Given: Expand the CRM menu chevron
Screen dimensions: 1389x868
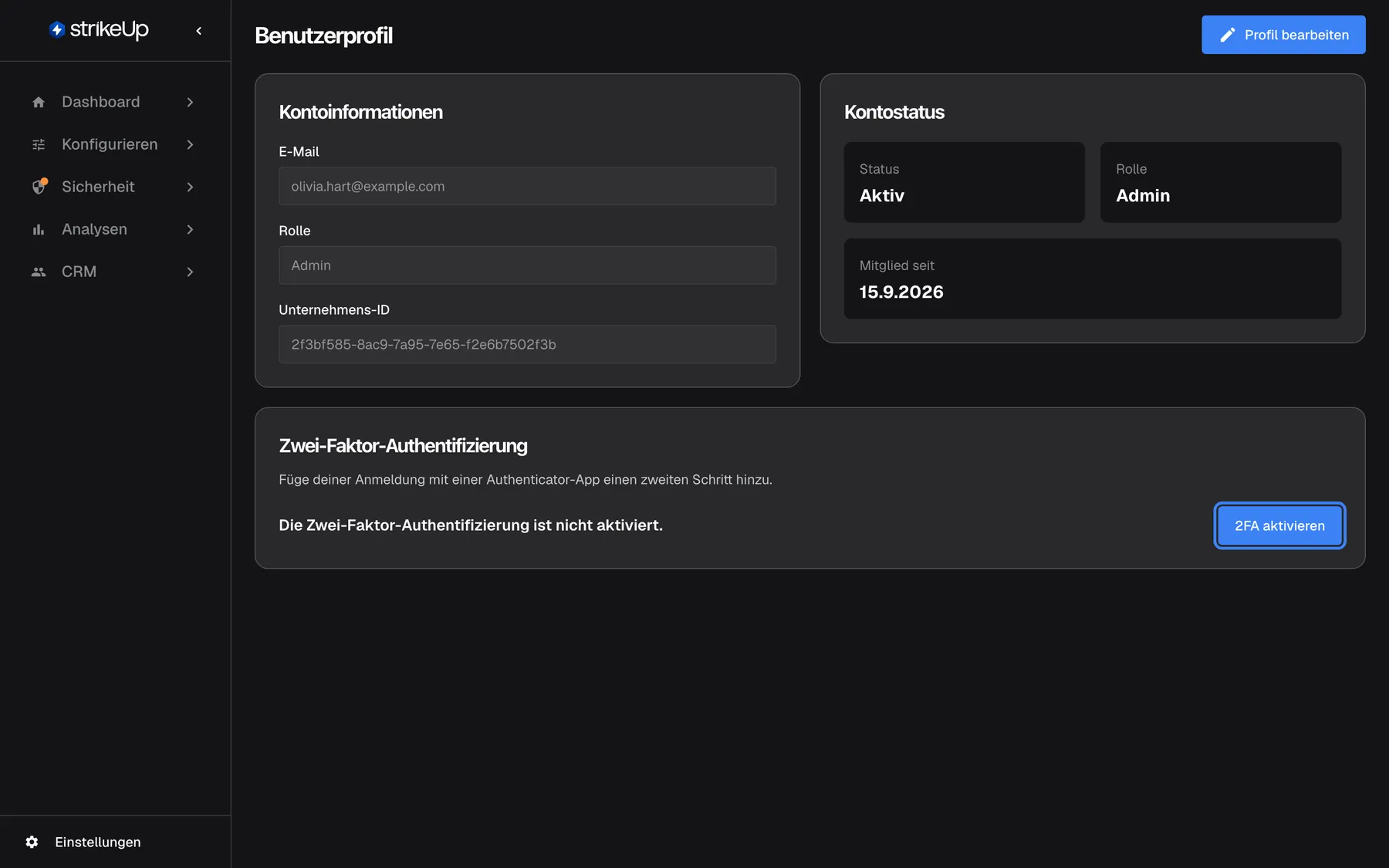Looking at the screenshot, I should coord(190,272).
